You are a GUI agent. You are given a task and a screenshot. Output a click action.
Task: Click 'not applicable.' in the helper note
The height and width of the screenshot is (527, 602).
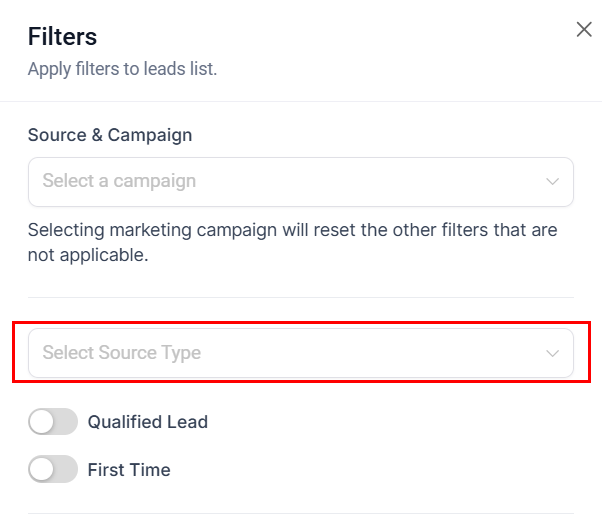tap(88, 255)
